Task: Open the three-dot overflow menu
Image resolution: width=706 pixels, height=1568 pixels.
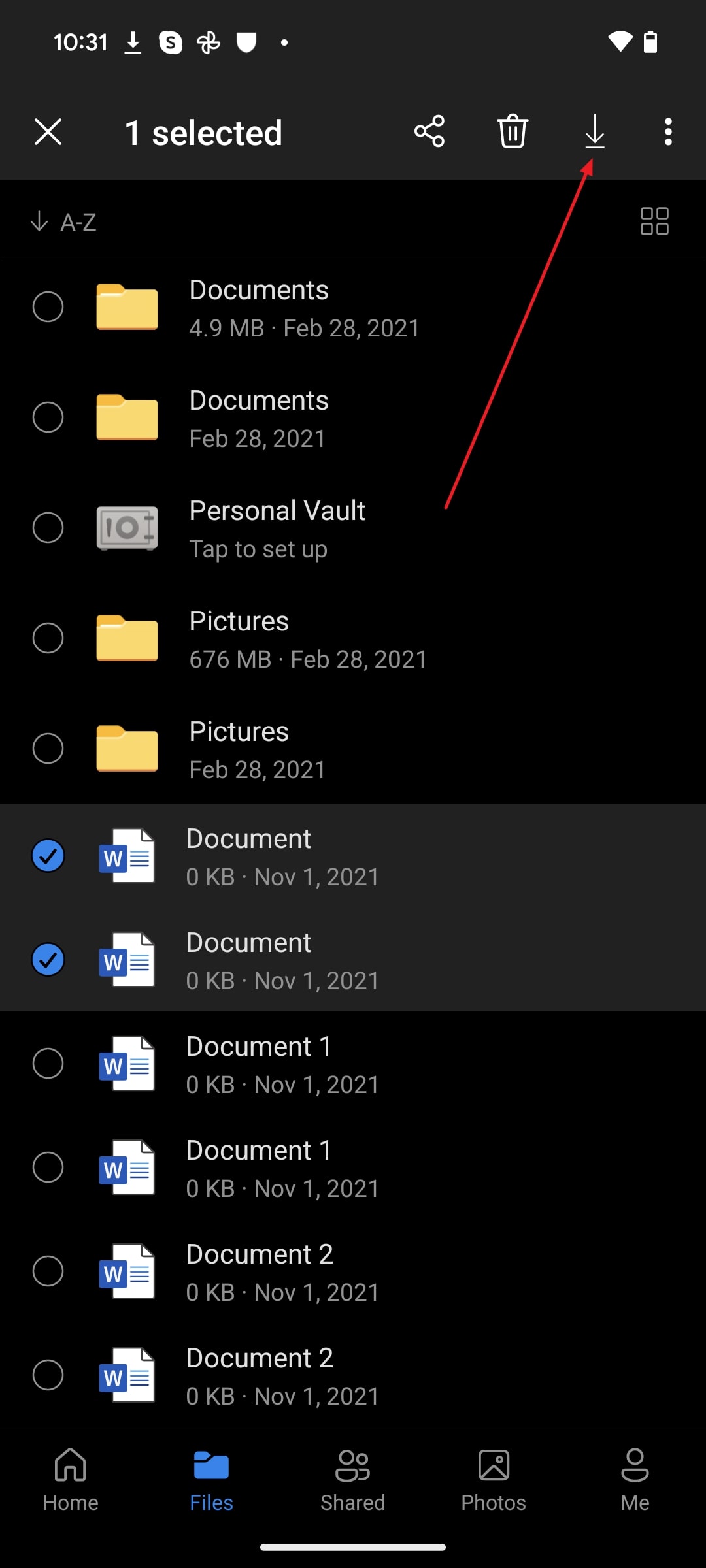Action: point(667,132)
